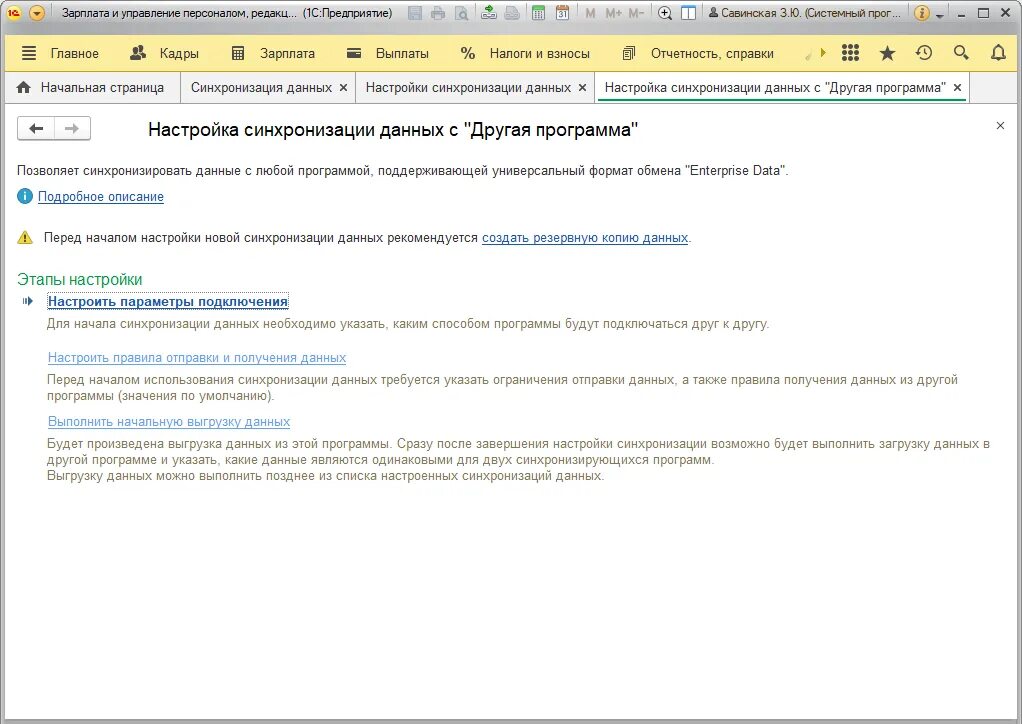The width and height of the screenshot is (1022, 724).
Task: Click the Выплаты card icon
Action: [354, 53]
